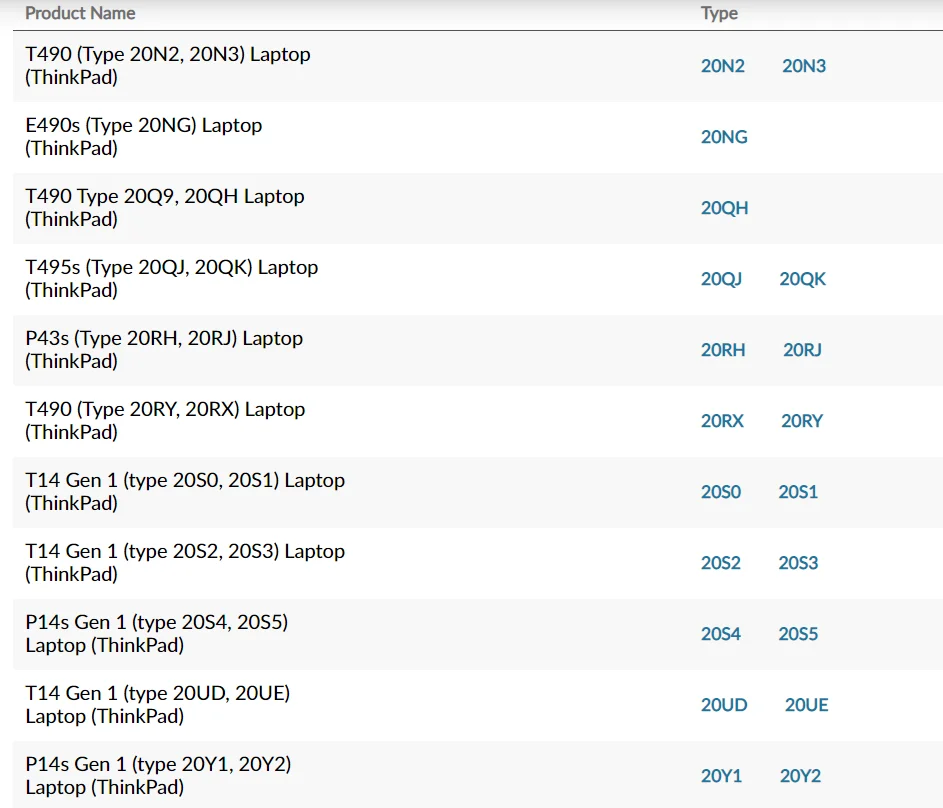Select the T490 (Type 20N2, 20N3) Laptop row
This screenshot has height=808, width=943.
point(478,66)
